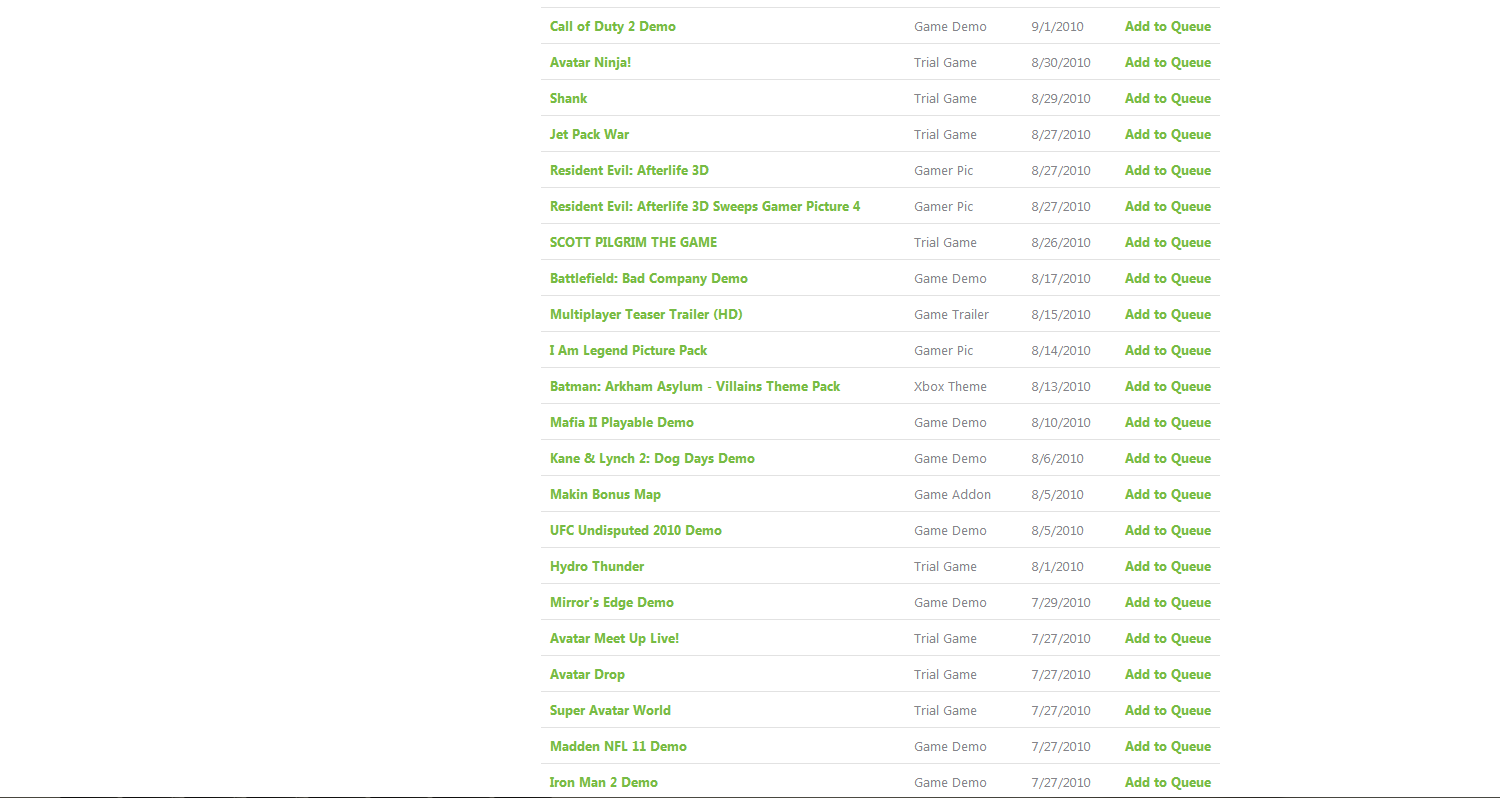The height and width of the screenshot is (798, 1500).
Task: Add Mirror's Edge Demo to queue
Action: tap(1167, 603)
